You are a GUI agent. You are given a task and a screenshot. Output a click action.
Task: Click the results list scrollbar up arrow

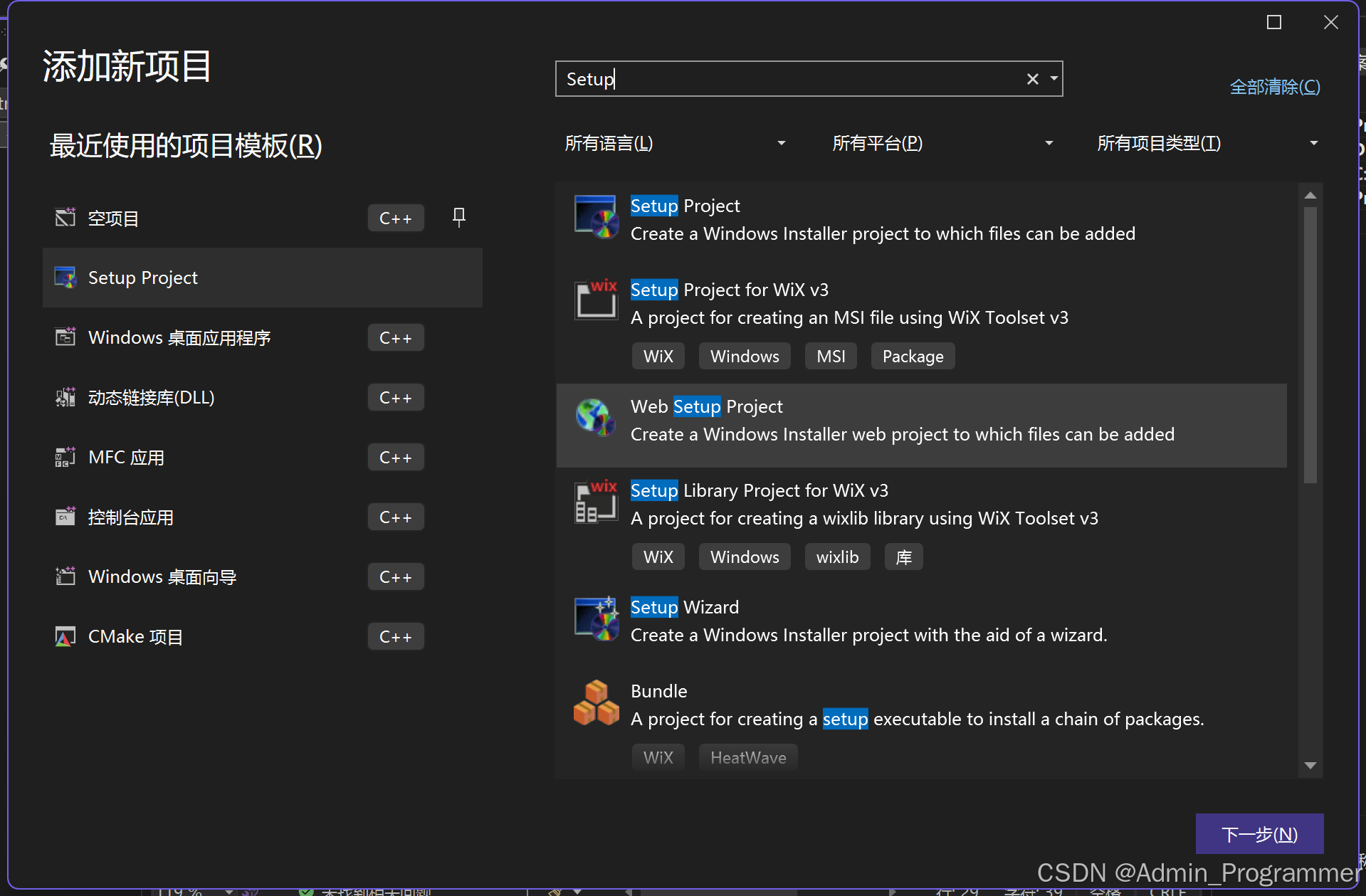pyautogui.click(x=1310, y=195)
